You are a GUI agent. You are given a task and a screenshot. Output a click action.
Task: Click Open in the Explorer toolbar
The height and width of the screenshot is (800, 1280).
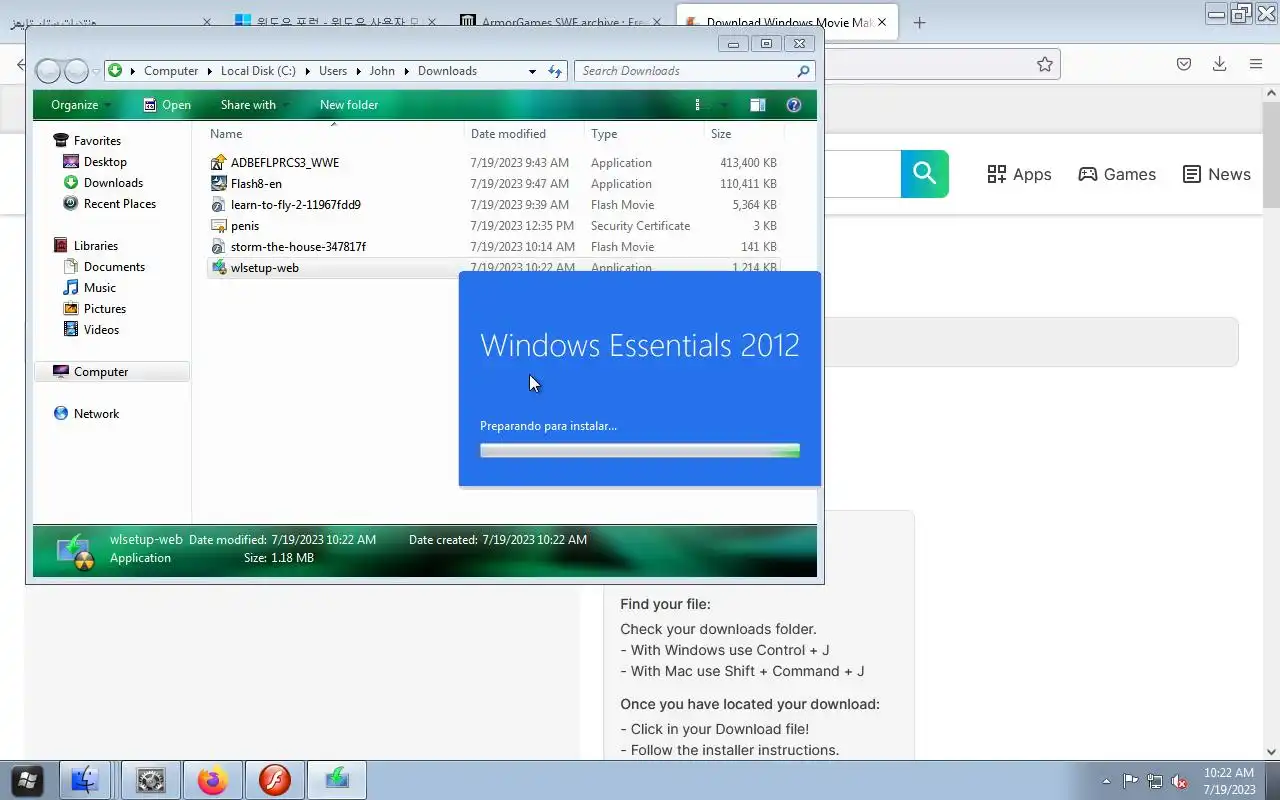tap(167, 105)
